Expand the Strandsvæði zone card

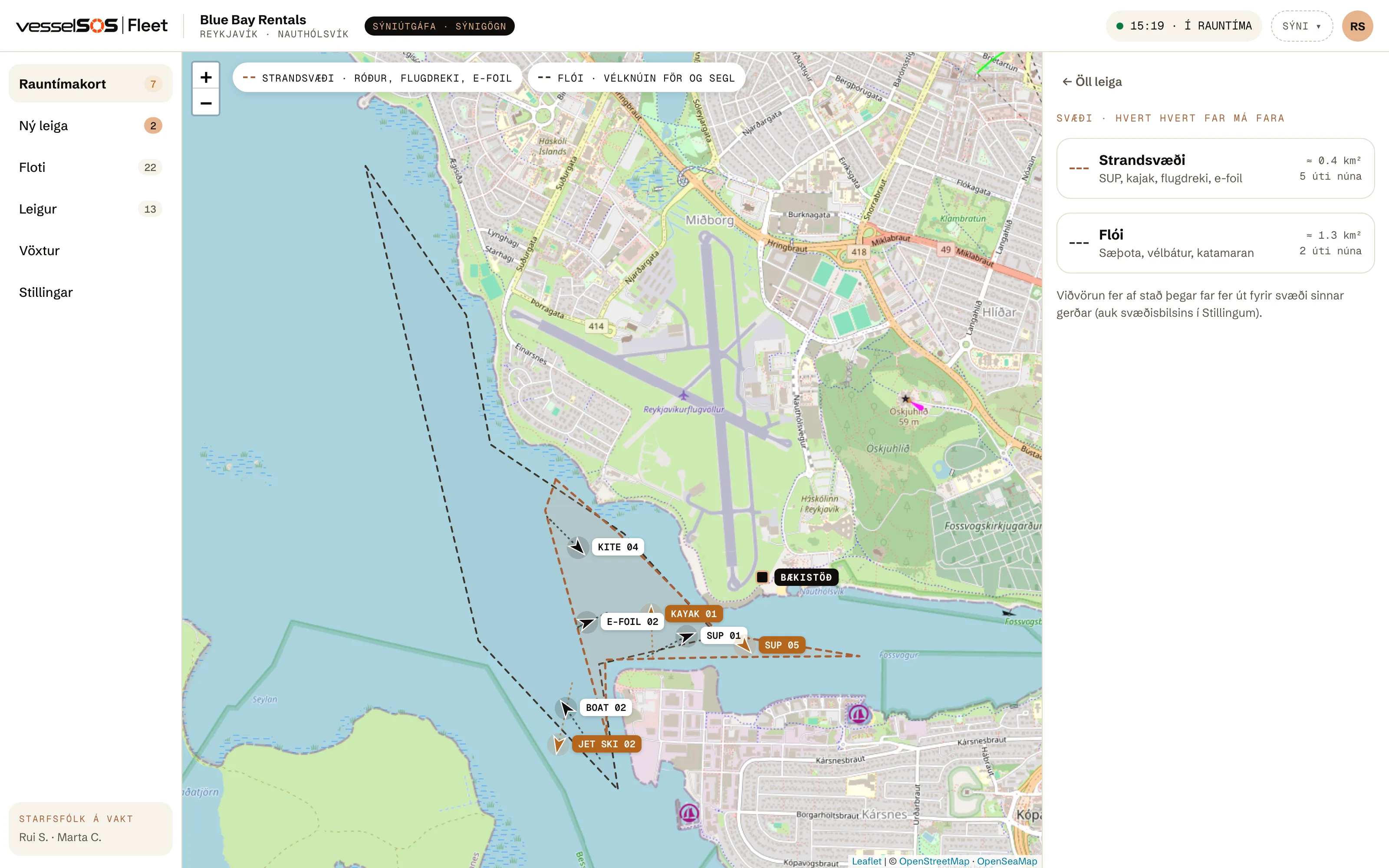pyautogui.click(x=1215, y=168)
